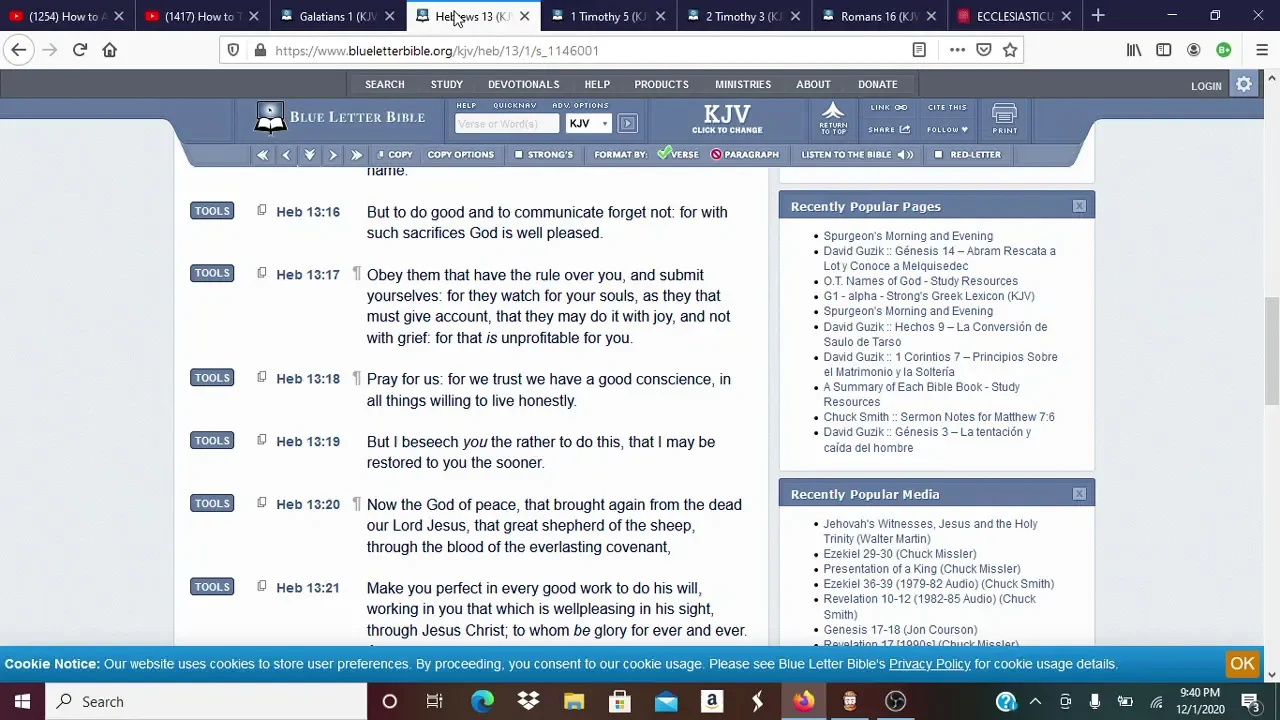Click the KJV Click to Change version selector
Image resolution: width=1280 pixels, height=720 pixels.
click(x=727, y=119)
